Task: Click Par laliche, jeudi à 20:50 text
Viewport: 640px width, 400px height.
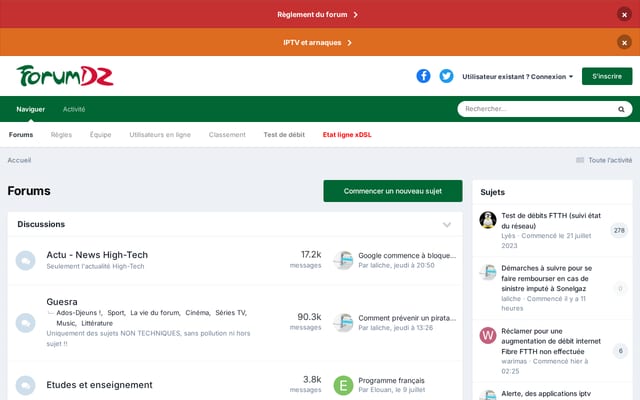Action: [396, 265]
